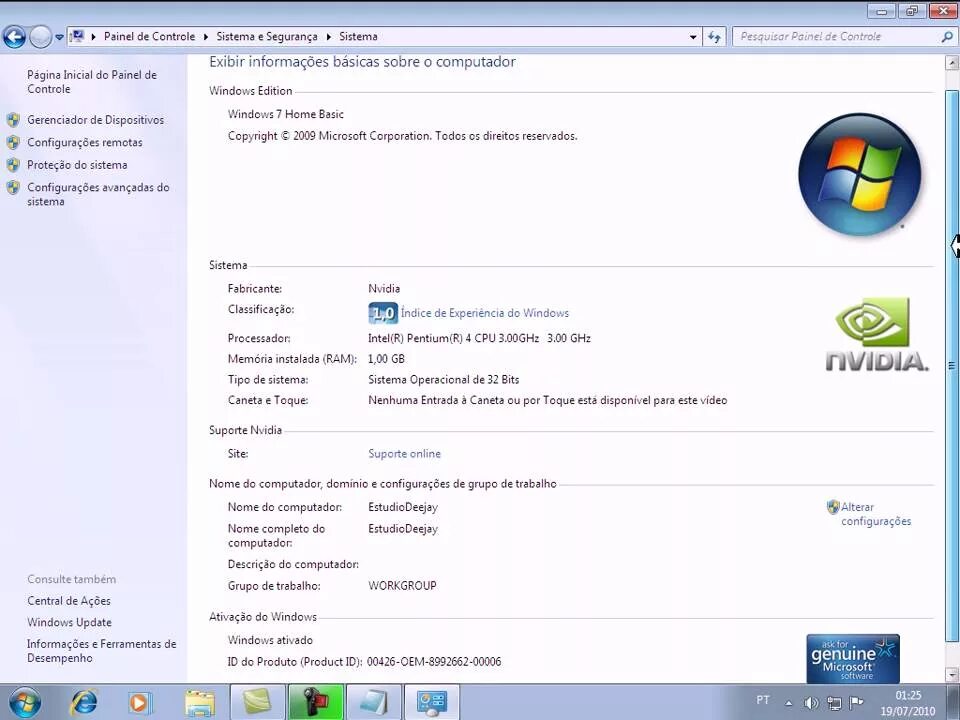Click the genuine Microsoft software badge
This screenshot has width=960, height=720.
click(x=853, y=659)
